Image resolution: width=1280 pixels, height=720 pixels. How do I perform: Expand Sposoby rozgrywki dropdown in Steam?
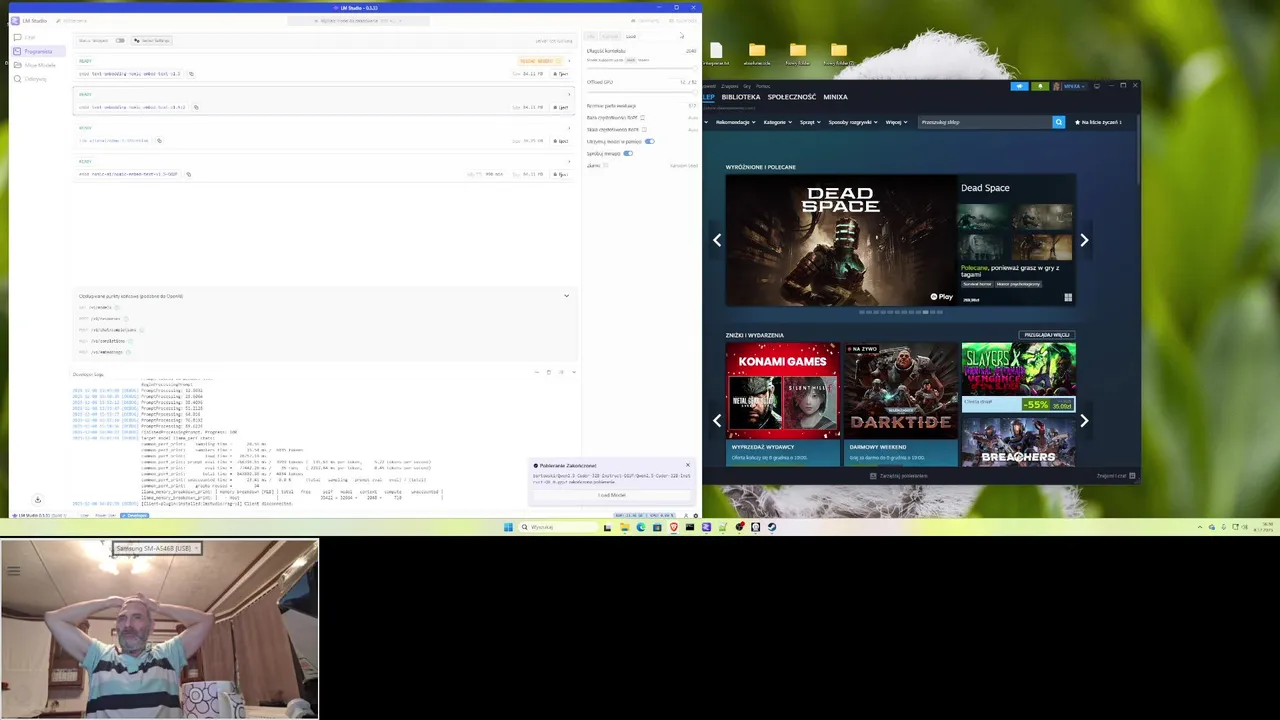point(853,122)
